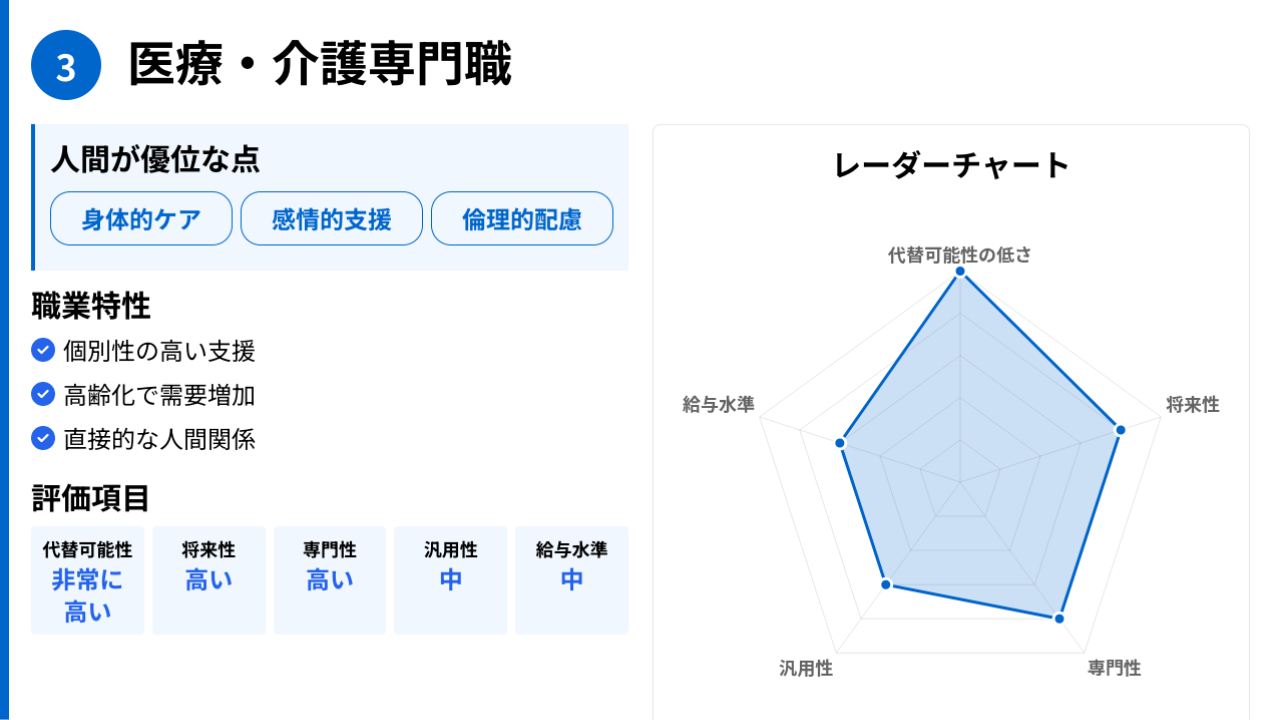This screenshot has height=720, width=1280.
Task: Click the 専門性 高い evaluation card
Action: click(330, 580)
